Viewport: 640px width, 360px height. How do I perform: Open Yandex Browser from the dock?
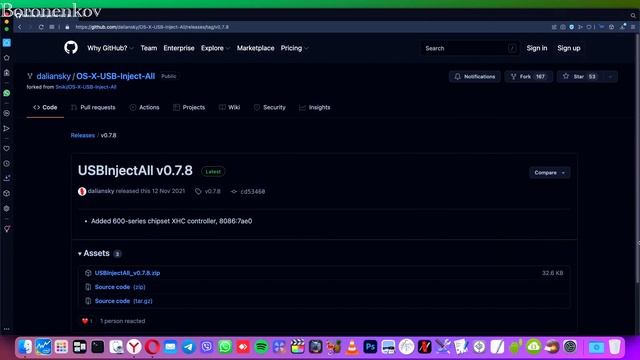coord(134,347)
